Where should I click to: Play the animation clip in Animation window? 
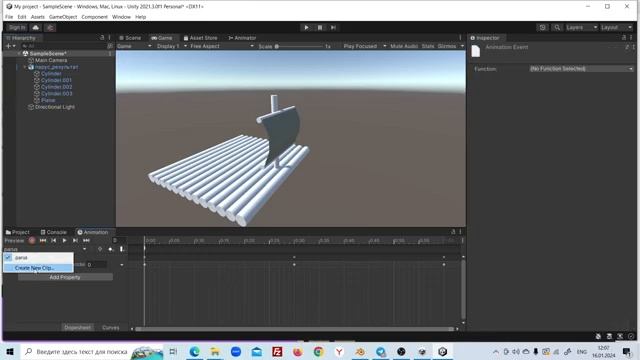(x=64, y=240)
